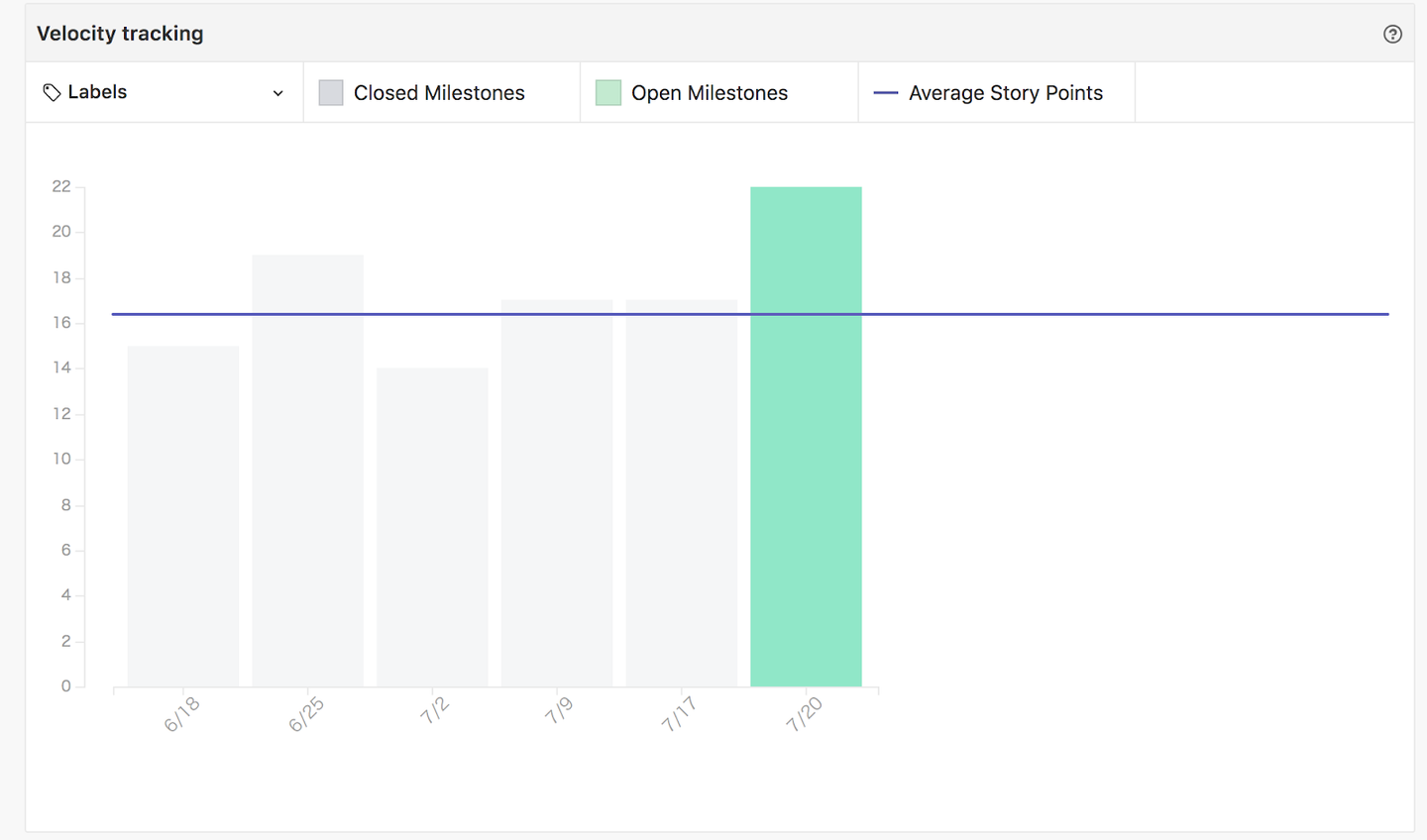Toggle the Open Milestones legend
1427x840 pixels.
pyautogui.click(x=709, y=93)
